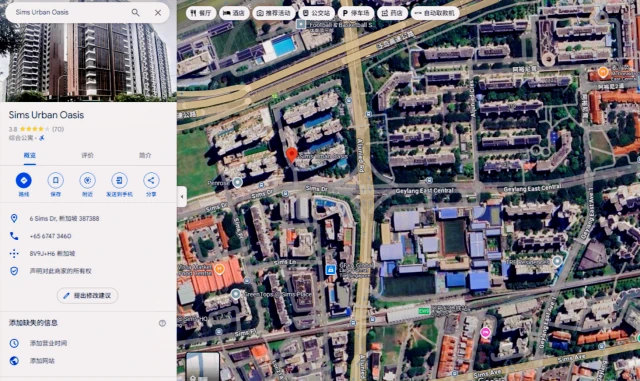Screen dimensions: 640x381
Task: Switch to the reviews tab
Action: coord(87,155)
